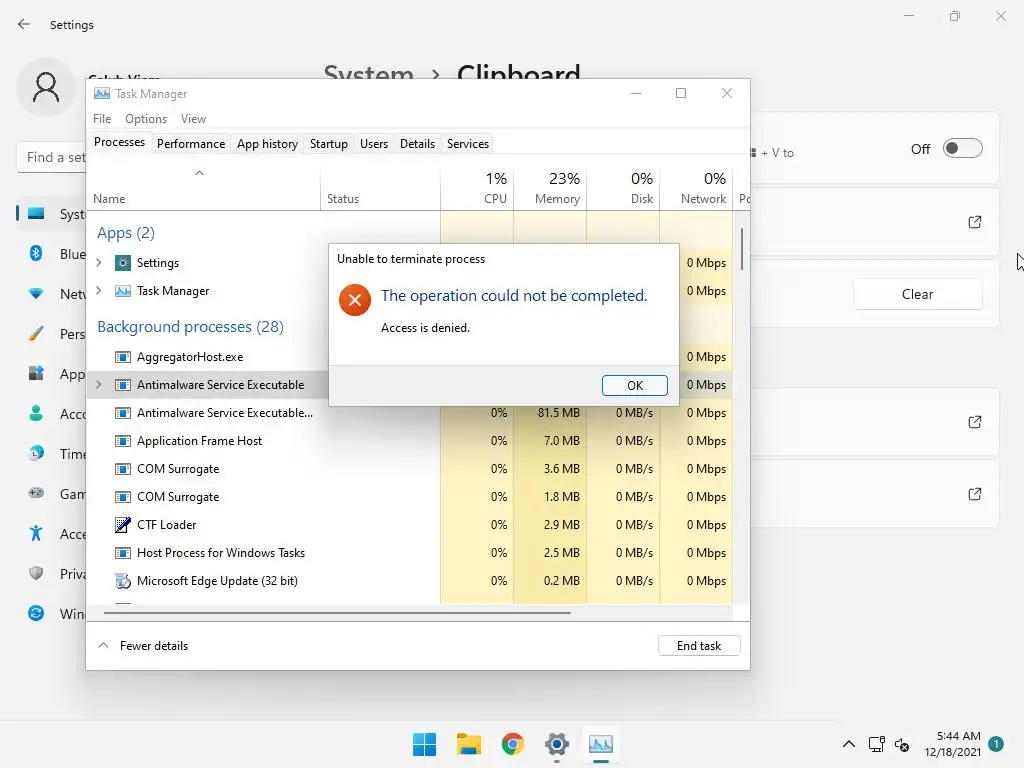Click the Settings app icon in process list

point(123,263)
